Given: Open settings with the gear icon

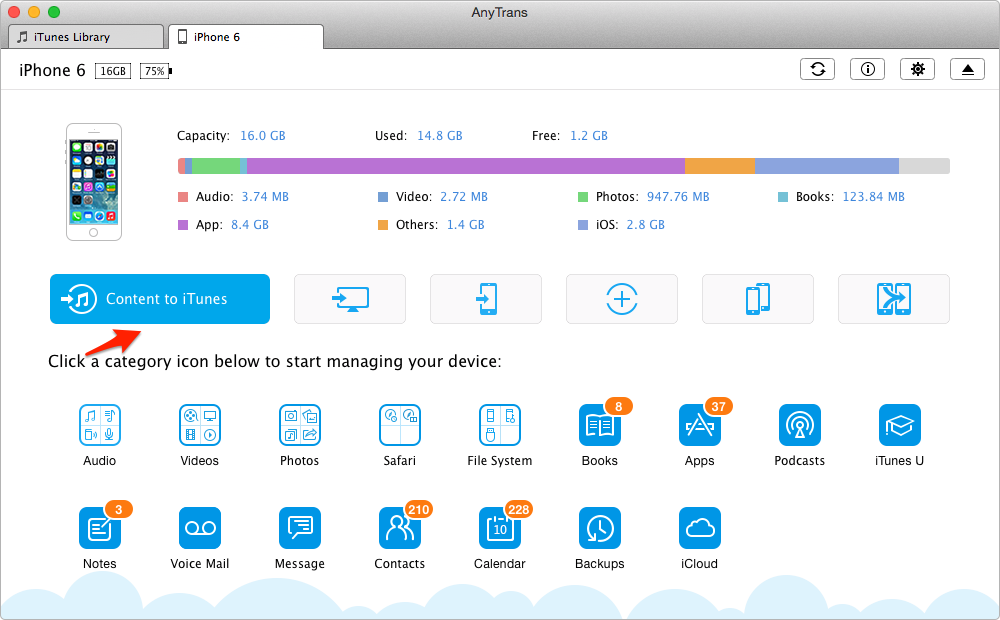Looking at the screenshot, I should pyautogui.click(x=917, y=69).
